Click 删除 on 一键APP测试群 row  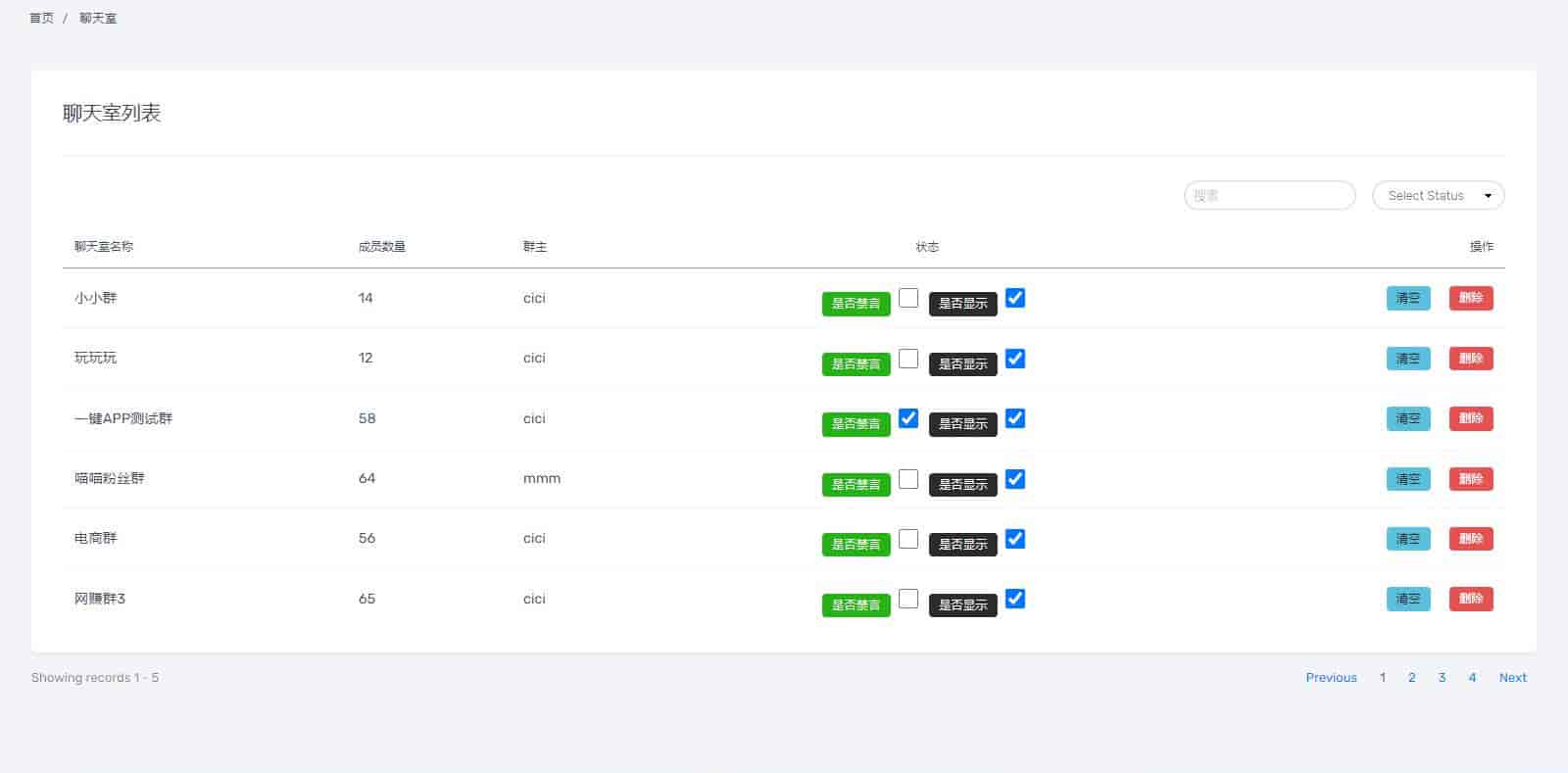1471,418
